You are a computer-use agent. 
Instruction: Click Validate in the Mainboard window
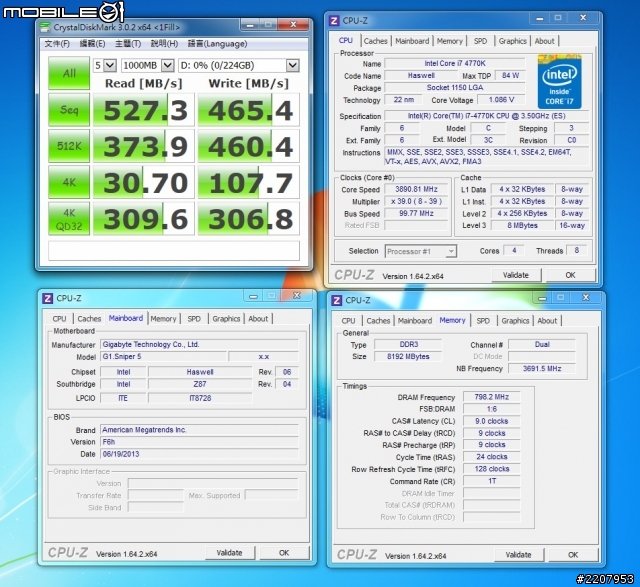229,553
